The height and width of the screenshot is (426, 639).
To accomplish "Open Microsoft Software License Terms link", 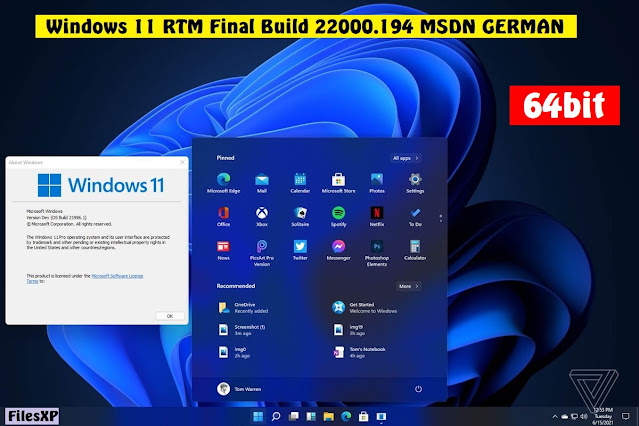I will point(85,278).
